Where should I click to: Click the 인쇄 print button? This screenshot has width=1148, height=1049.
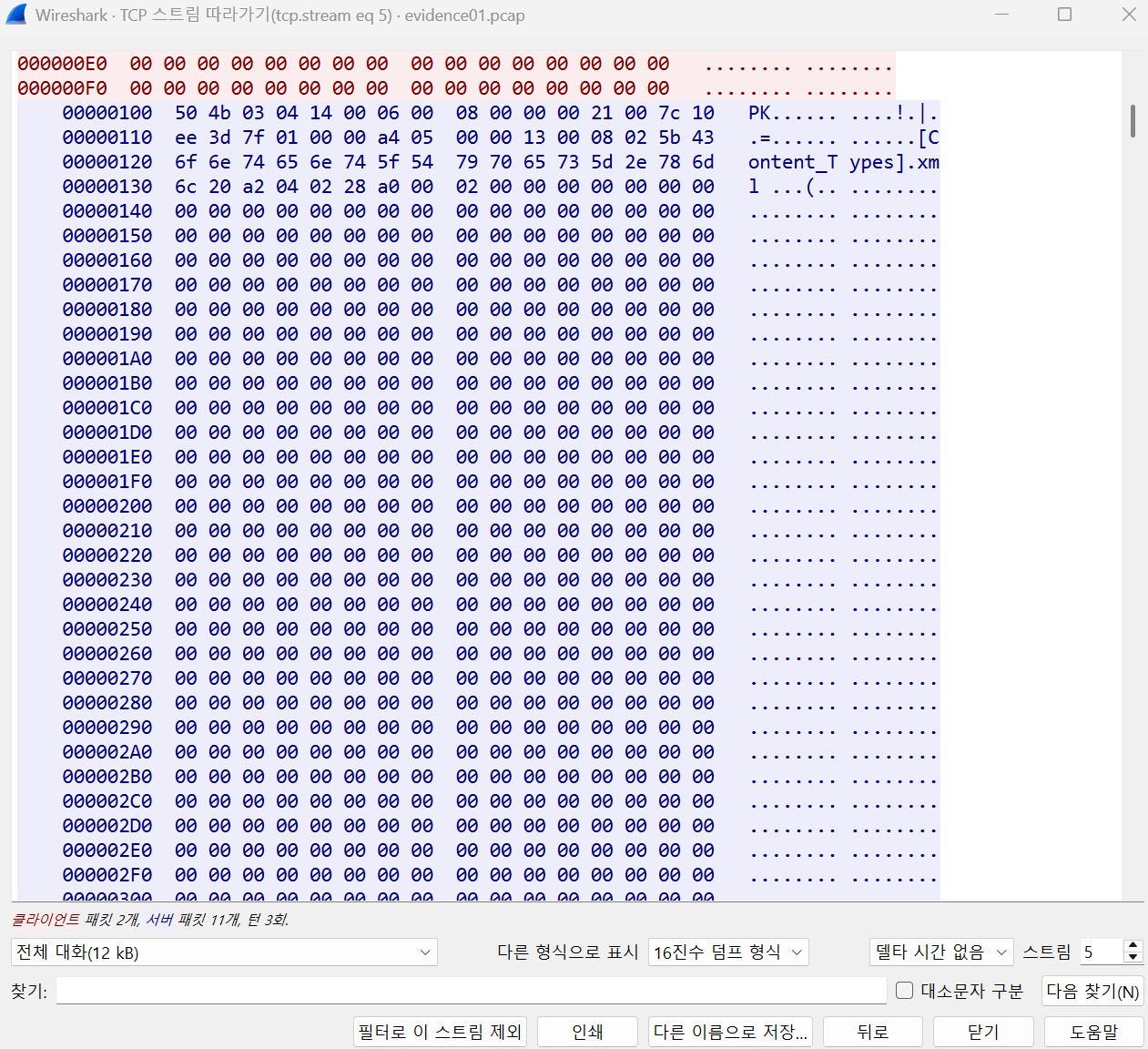(x=587, y=1032)
